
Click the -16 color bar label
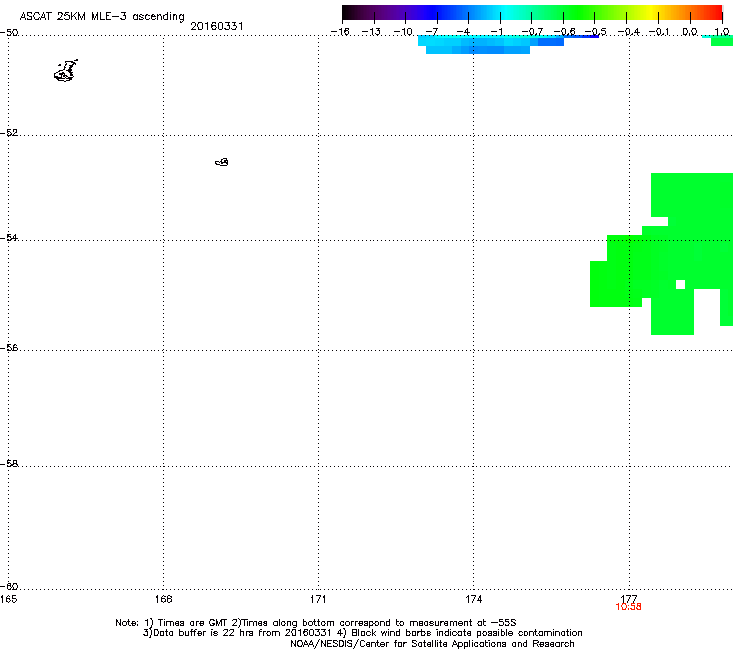click(x=340, y=32)
